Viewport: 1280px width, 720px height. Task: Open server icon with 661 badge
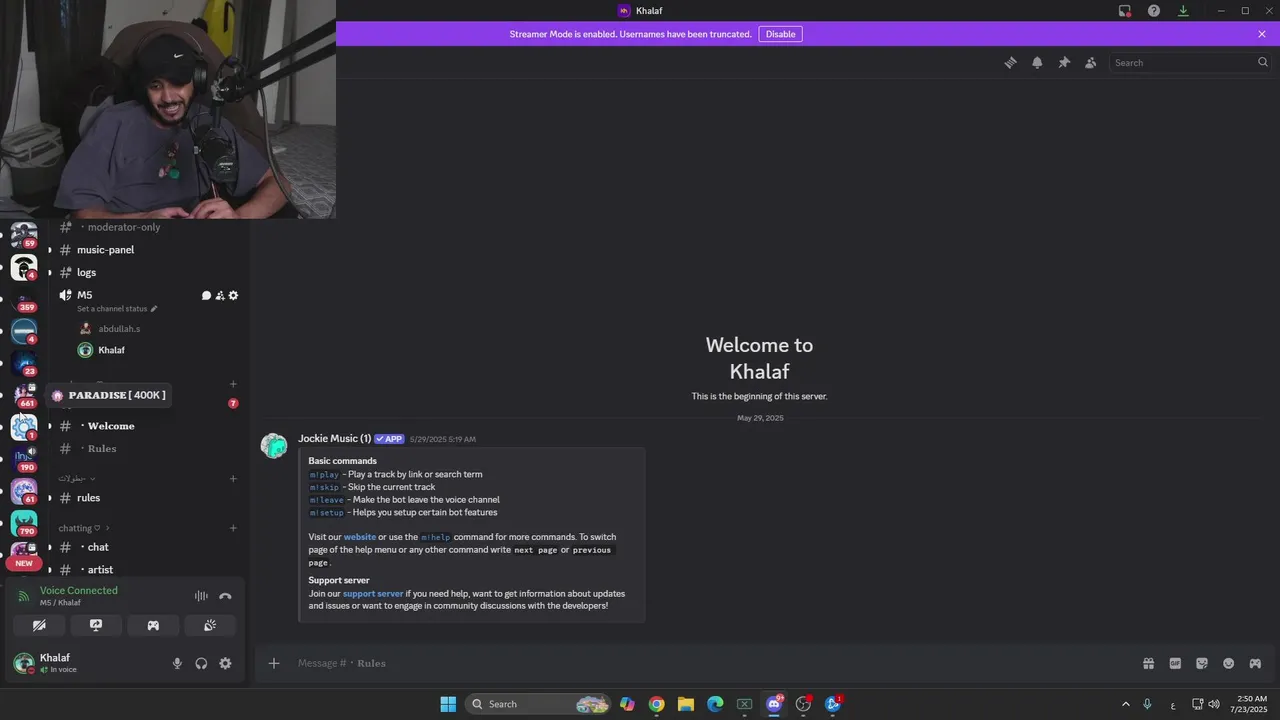pyautogui.click(x=24, y=394)
